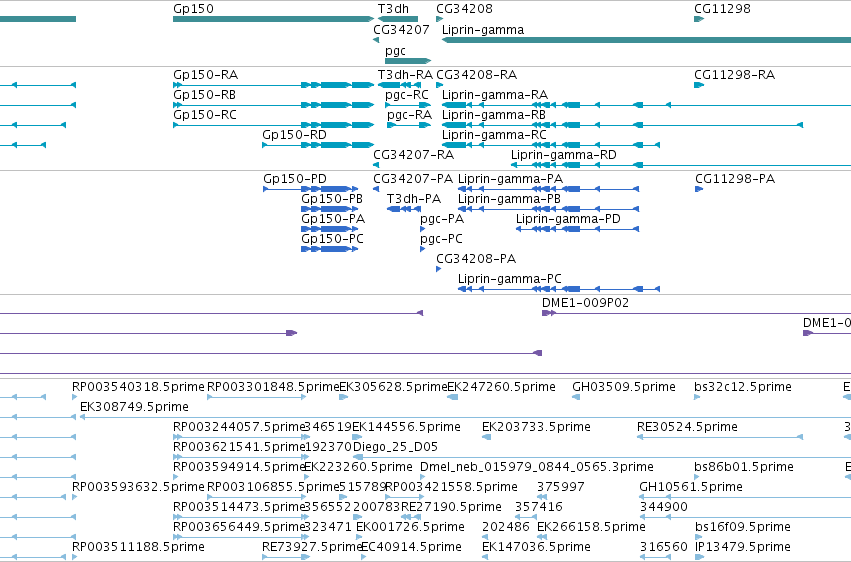Image resolution: width=851 pixels, height=562 pixels.
Task: Click the CG34207-RA transcript label
Action: [x=414, y=155]
